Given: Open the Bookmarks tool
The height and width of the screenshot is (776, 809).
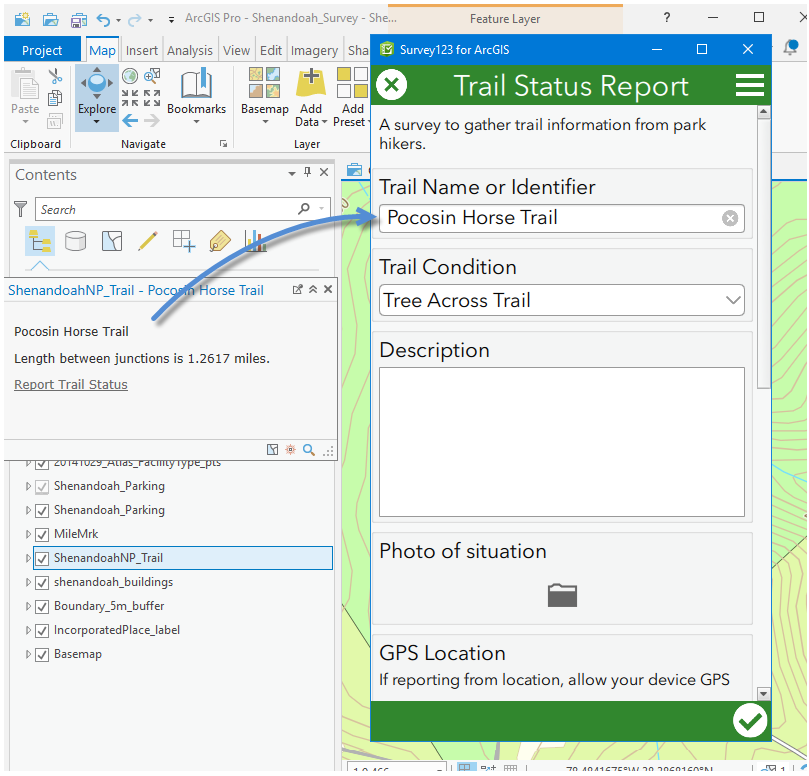Looking at the screenshot, I should 196,96.
